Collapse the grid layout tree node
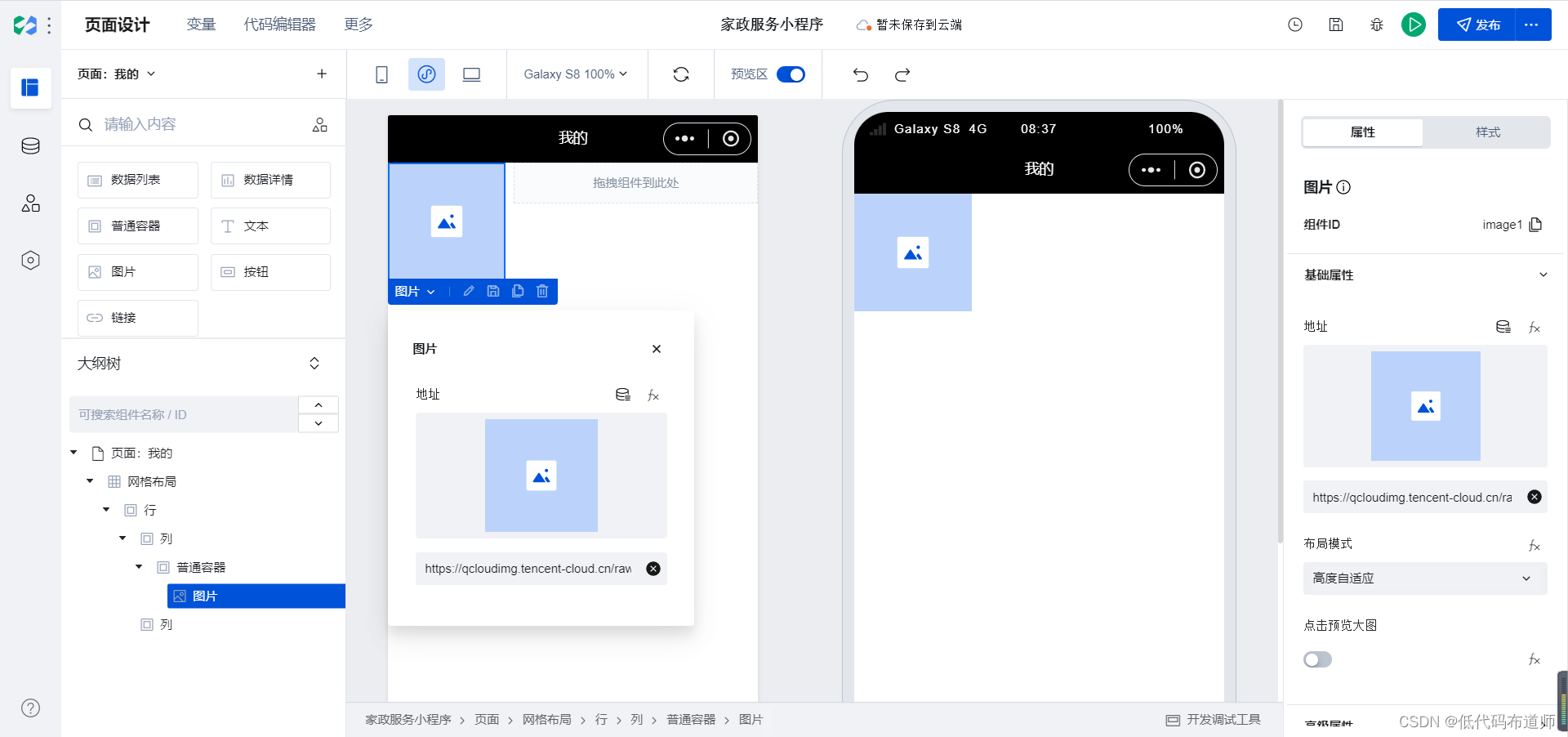 (x=90, y=481)
